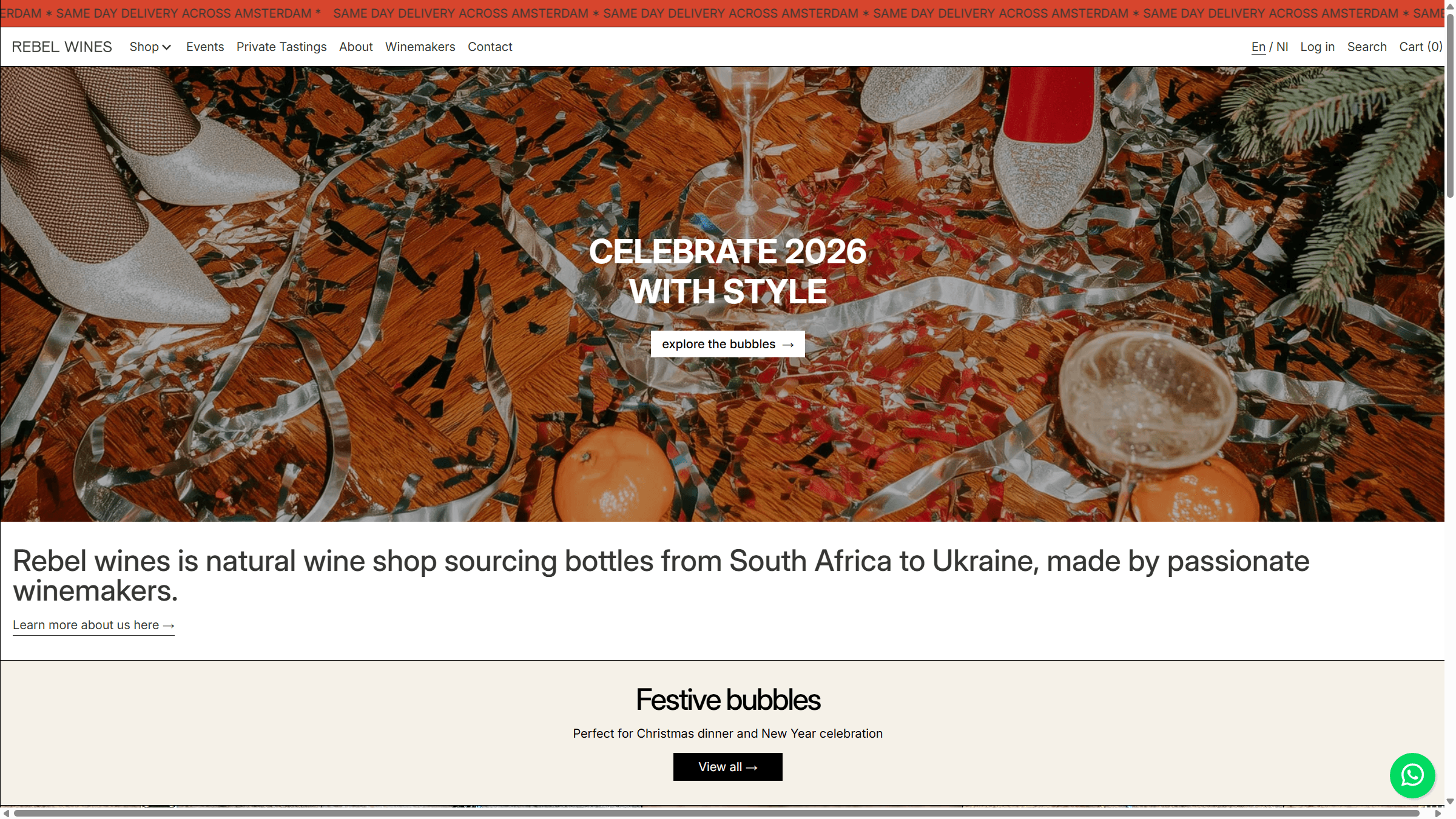Click Log in

tap(1317, 47)
